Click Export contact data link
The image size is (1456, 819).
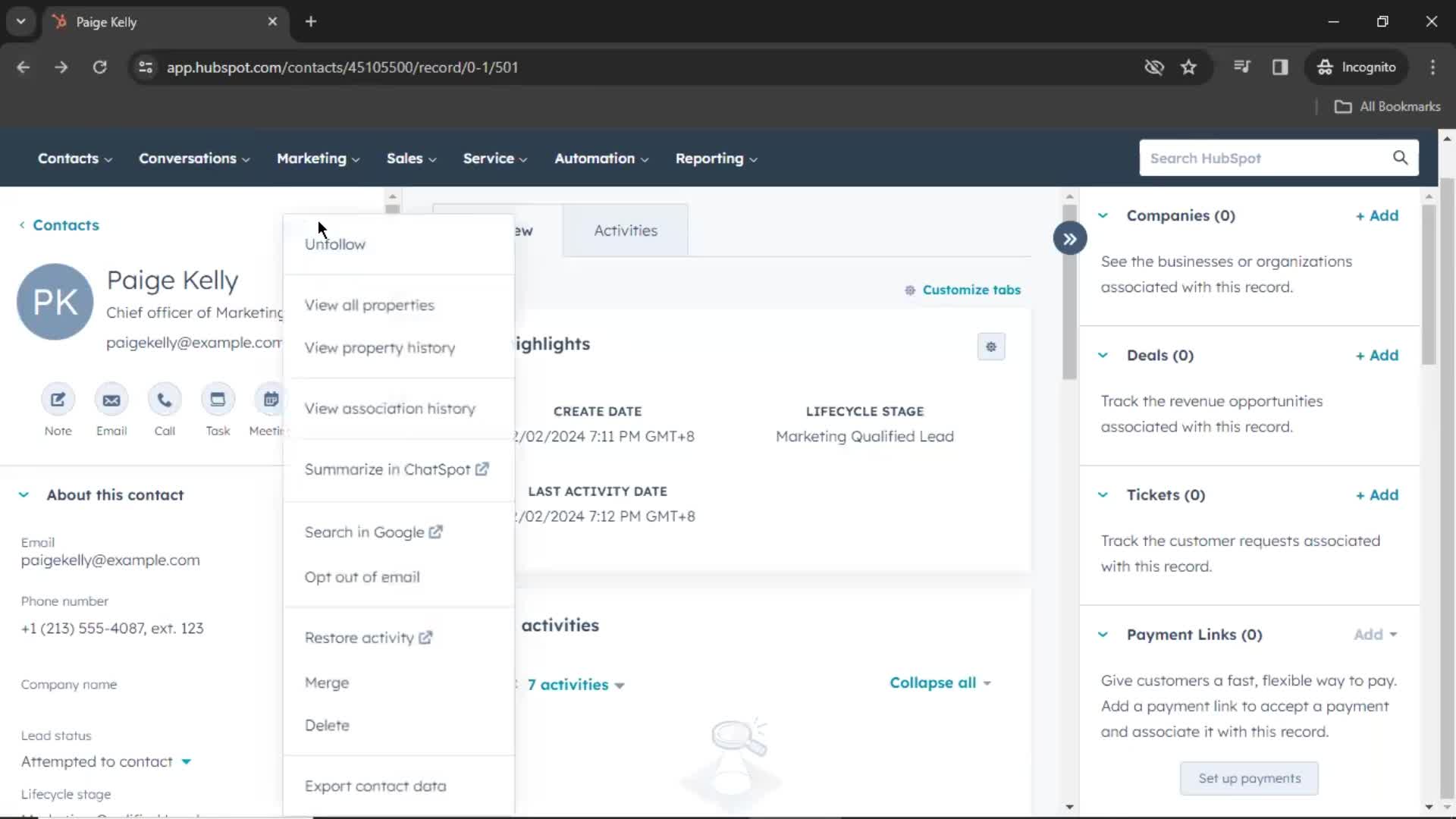click(x=375, y=786)
